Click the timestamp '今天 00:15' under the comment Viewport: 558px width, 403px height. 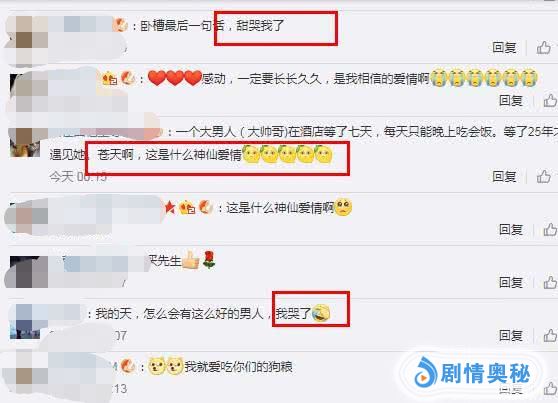coord(78,176)
